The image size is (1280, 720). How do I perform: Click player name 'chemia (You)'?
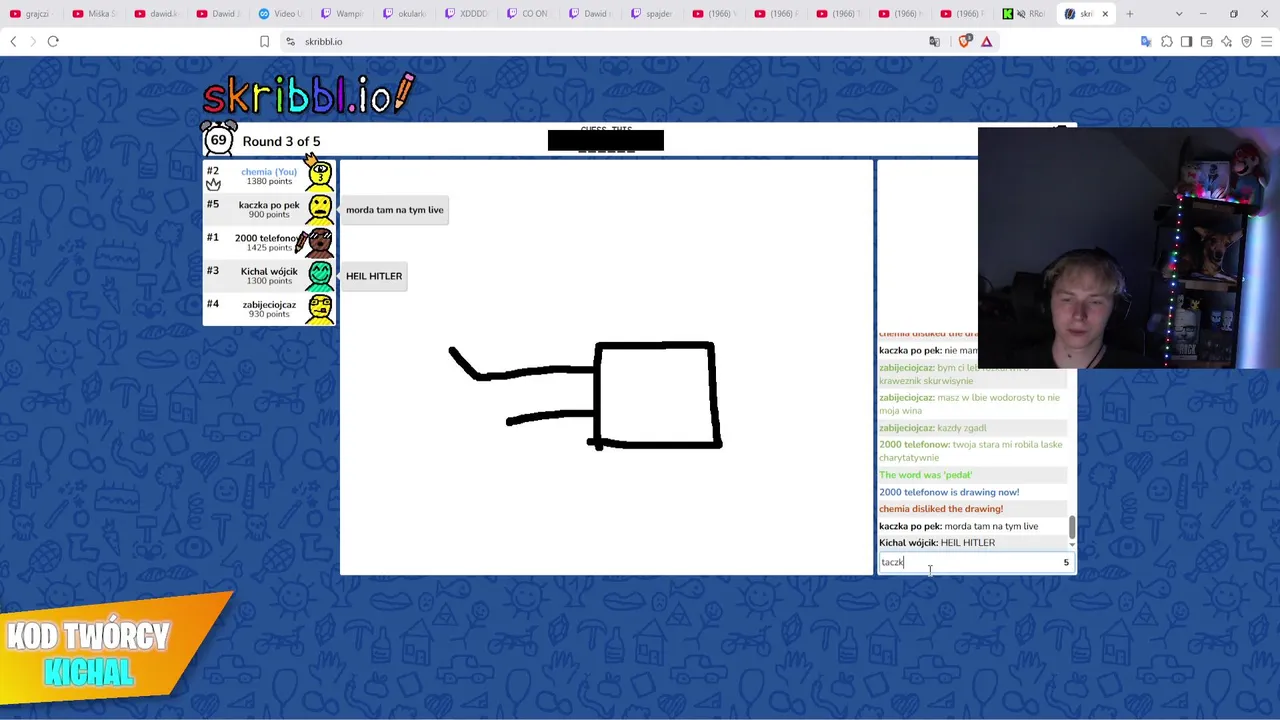coord(269,171)
